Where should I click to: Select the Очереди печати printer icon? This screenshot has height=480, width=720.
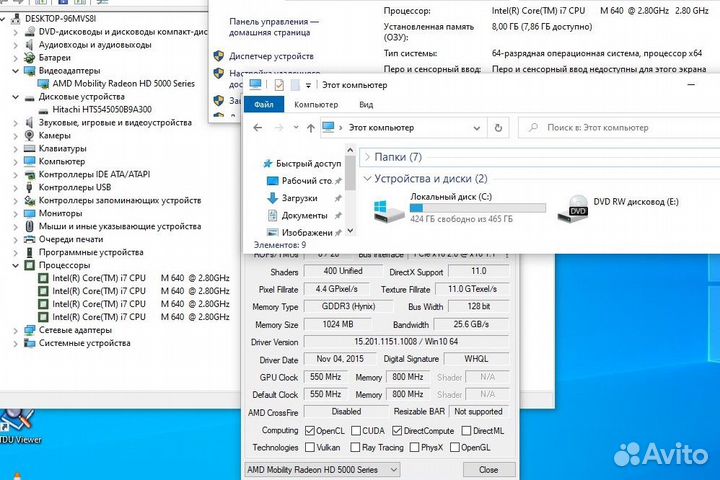30,239
